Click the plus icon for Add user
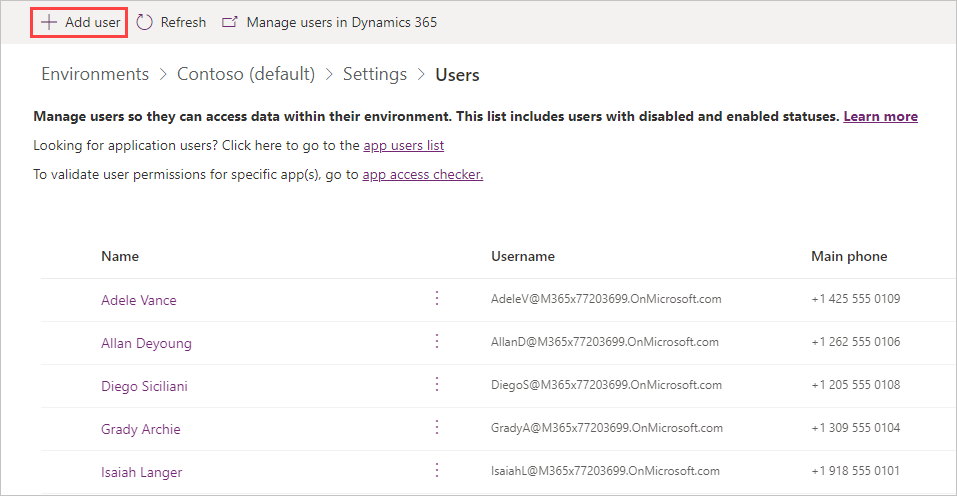 49,23
